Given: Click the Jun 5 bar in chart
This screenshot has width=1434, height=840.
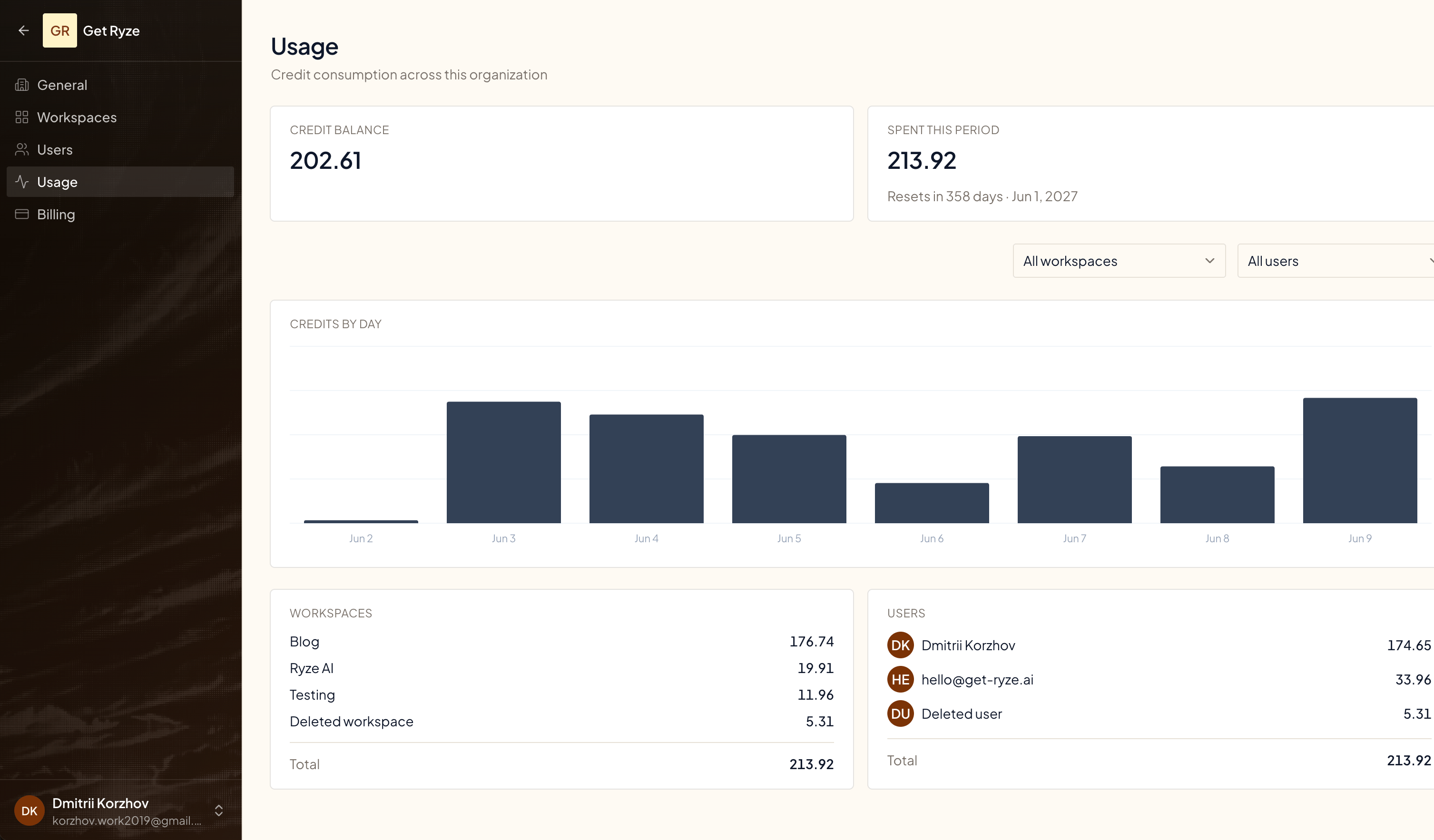Looking at the screenshot, I should (789, 479).
